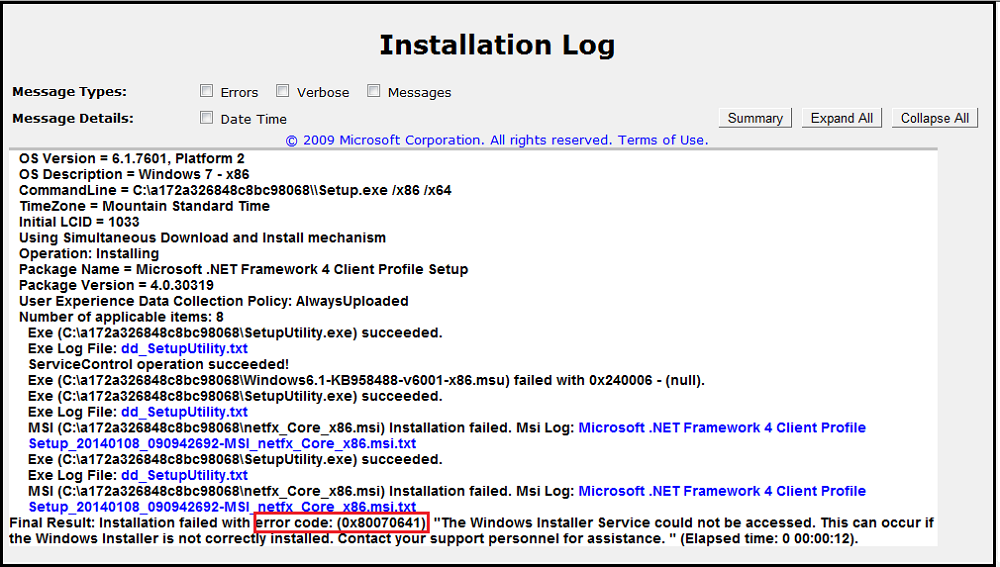Click the Summary button
This screenshot has width=1000, height=567.
pos(755,118)
